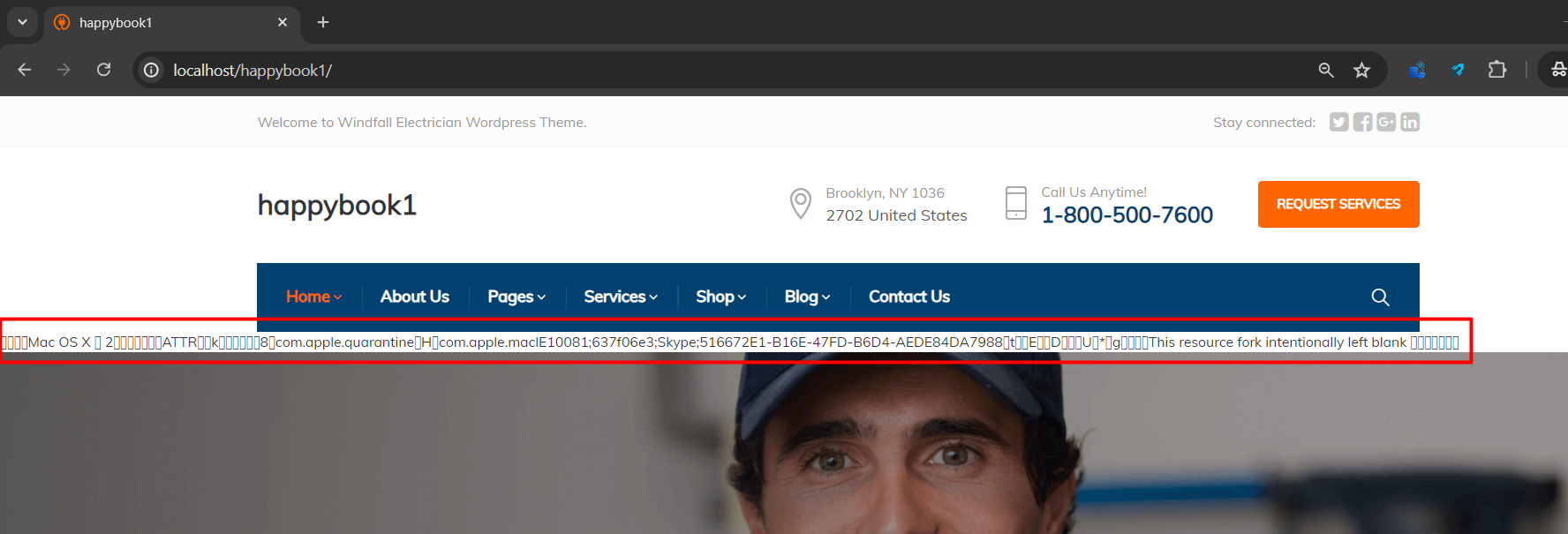Click the Request Services button
The height and width of the screenshot is (534, 1568).
click(1338, 204)
